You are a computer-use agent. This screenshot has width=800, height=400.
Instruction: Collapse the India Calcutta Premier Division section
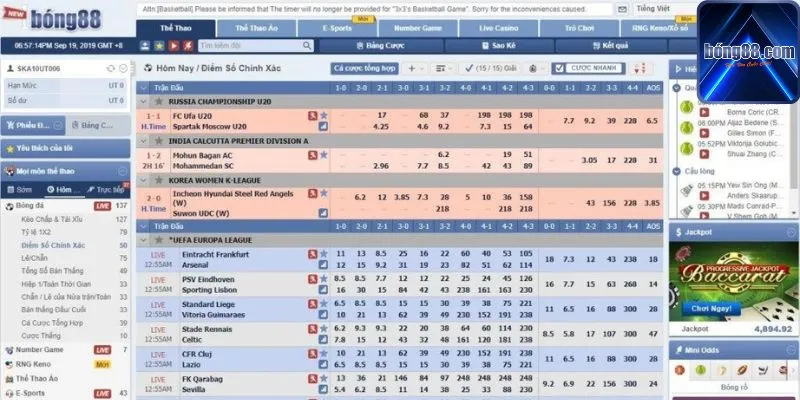point(145,141)
